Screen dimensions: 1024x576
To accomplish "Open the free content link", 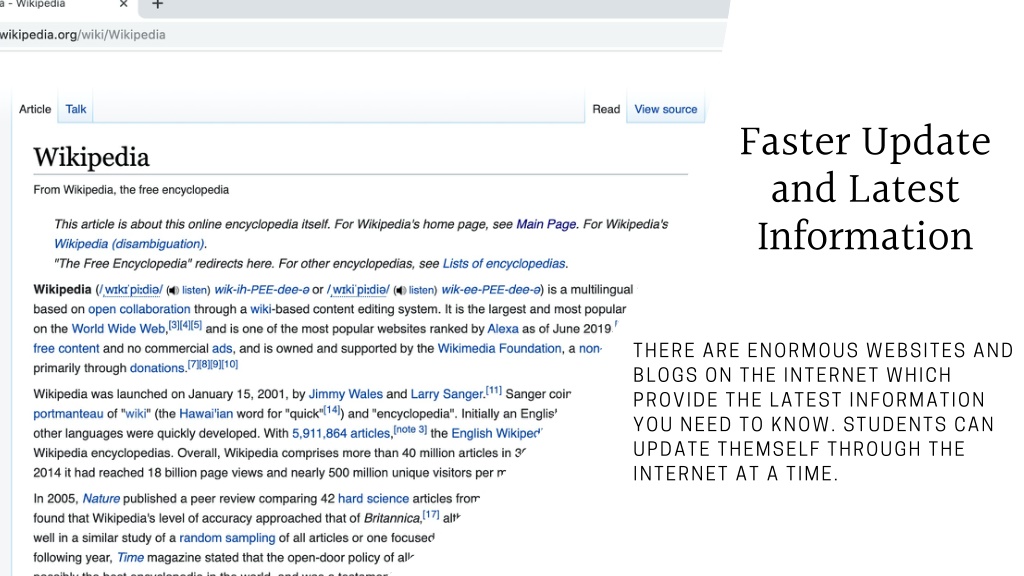I will click(x=66, y=348).
